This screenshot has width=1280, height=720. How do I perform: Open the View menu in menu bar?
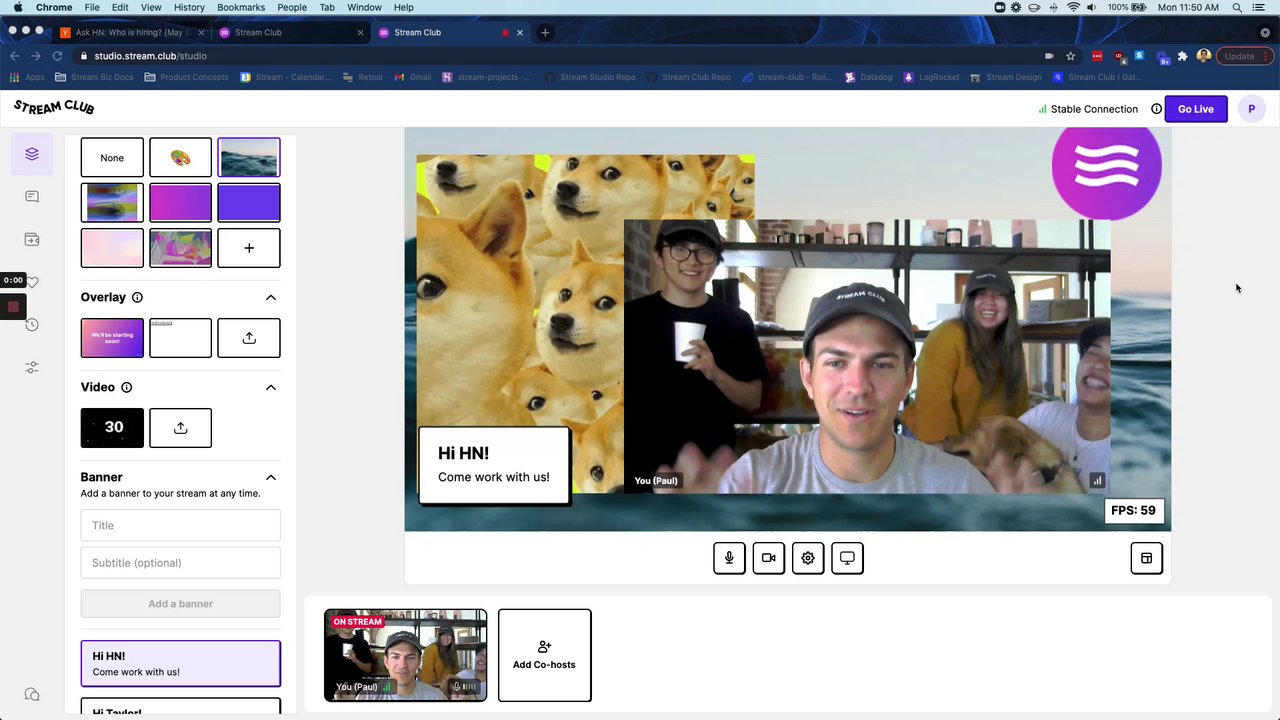[151, 7]
